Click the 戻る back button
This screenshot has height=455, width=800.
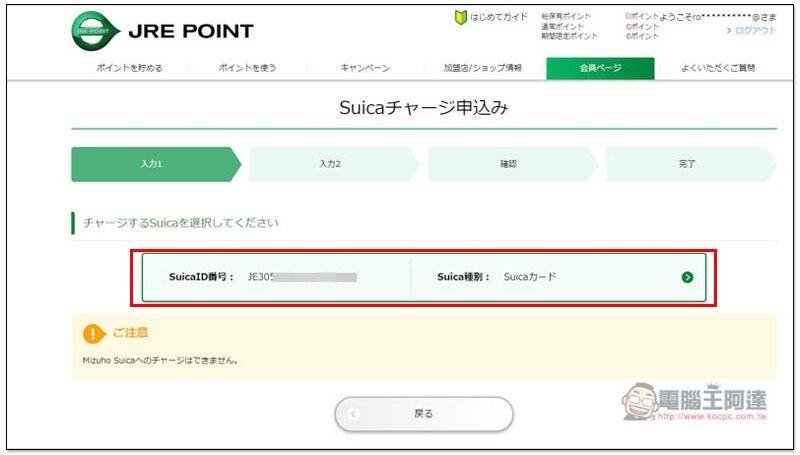pos(424,414)
